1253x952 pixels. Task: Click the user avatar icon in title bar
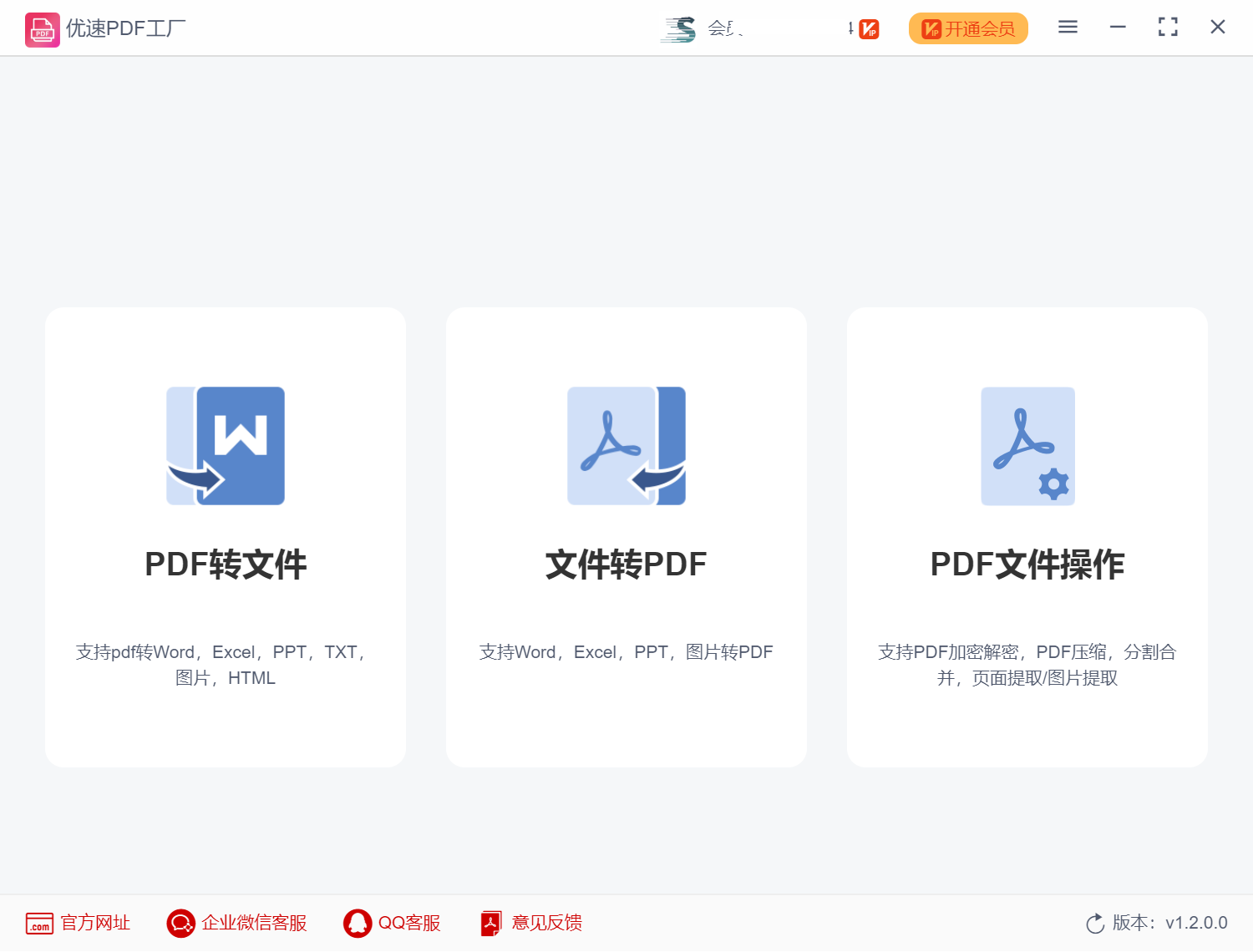click(x=679, y=29)
